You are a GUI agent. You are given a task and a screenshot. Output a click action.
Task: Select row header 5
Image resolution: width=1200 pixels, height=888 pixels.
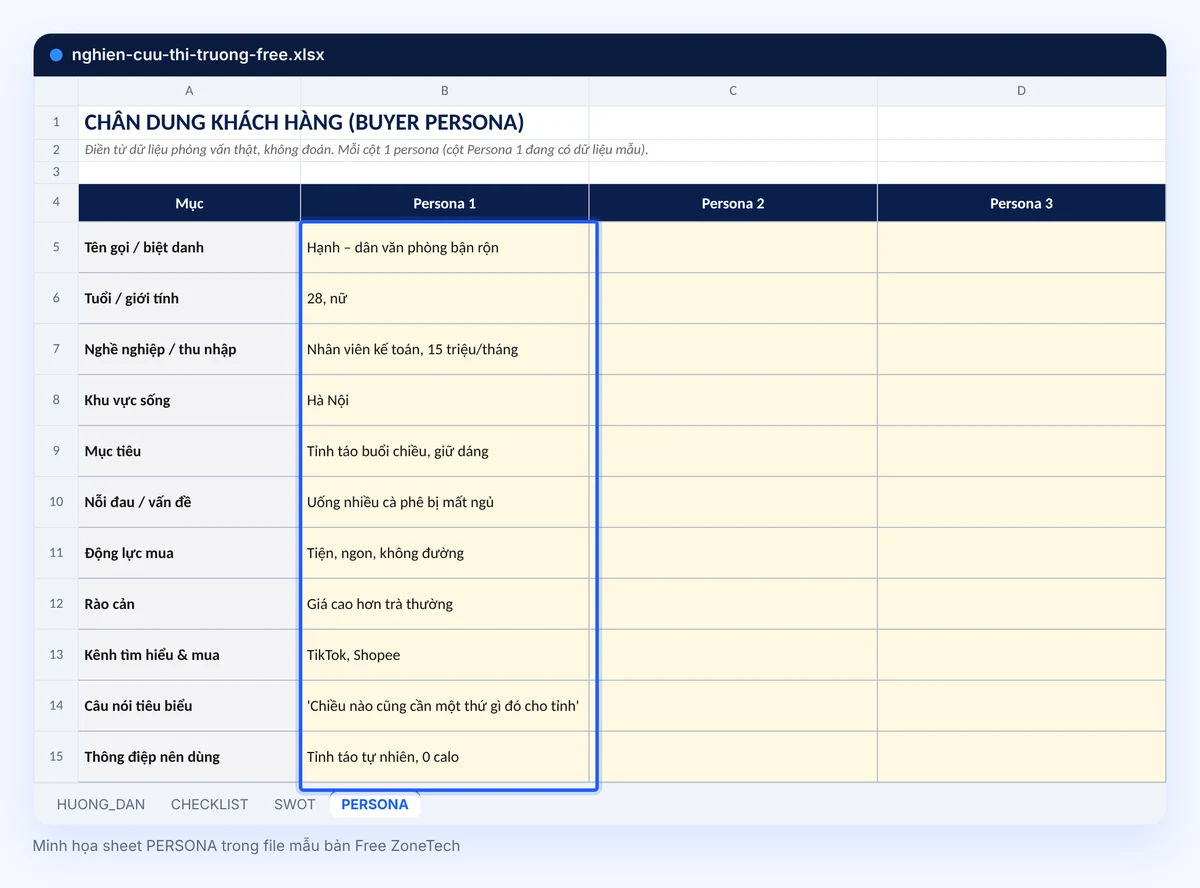(56, 247)
